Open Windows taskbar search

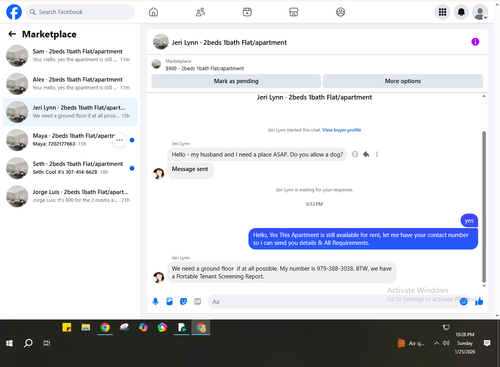pyautogui.click(x=28, y=343)
